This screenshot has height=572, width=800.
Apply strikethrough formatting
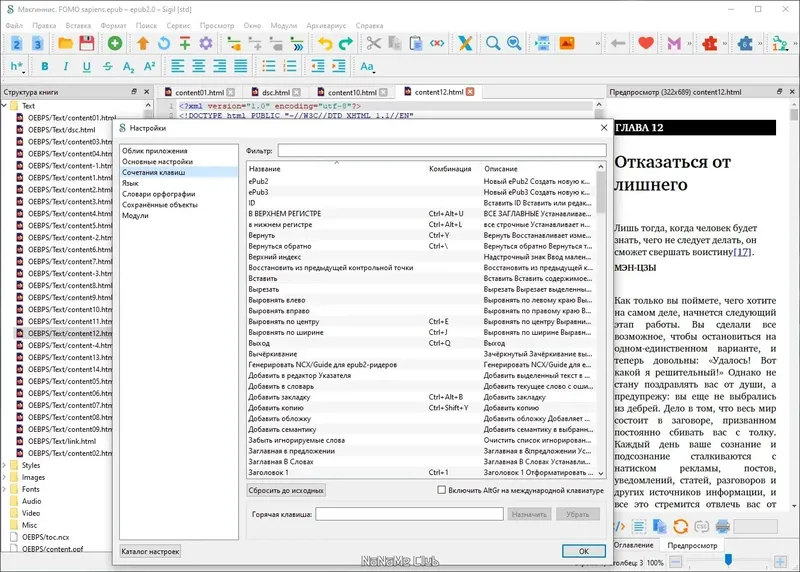pyautogui.click(x=107, y=66)
